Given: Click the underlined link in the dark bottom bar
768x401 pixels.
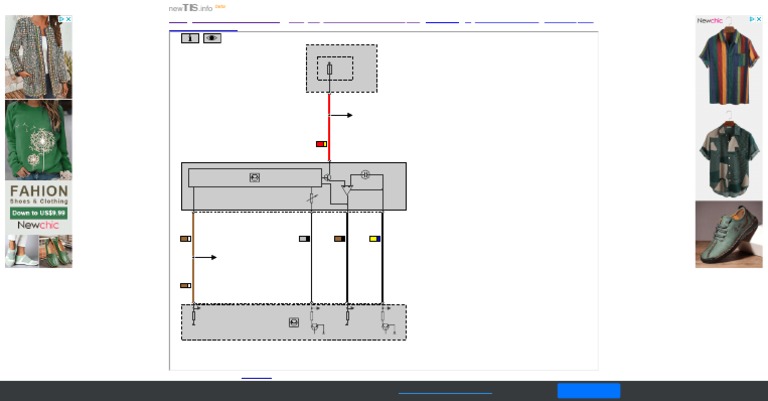Looking at the screenshot, I should coord(445,393).
